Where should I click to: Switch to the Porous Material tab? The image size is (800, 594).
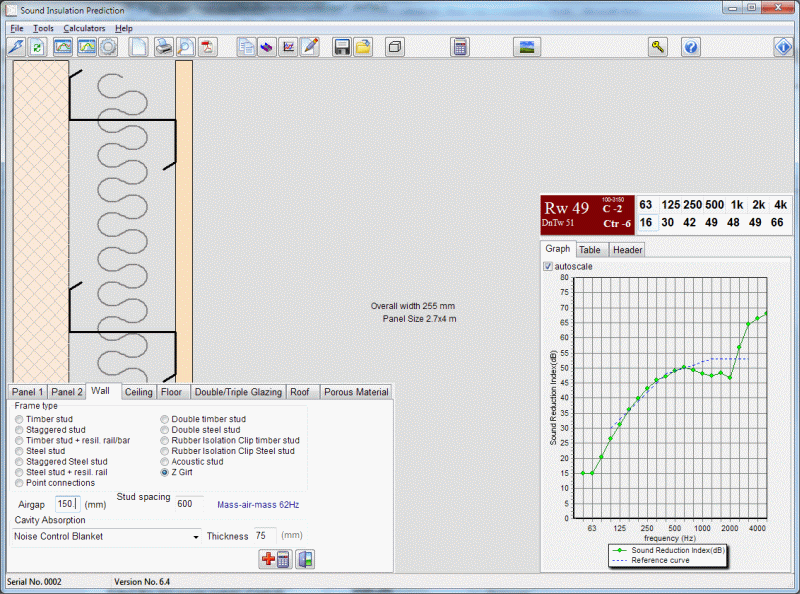[356, 392]
